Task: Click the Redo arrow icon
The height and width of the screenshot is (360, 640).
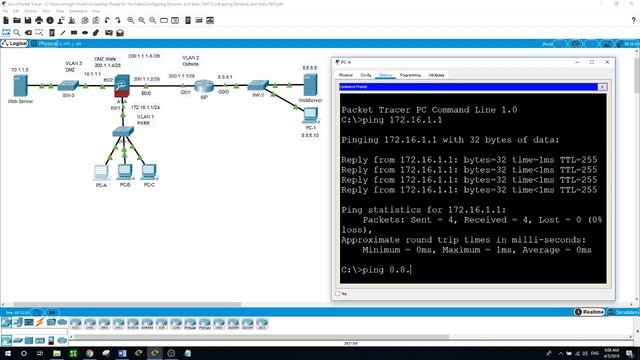Action: point(118,20)
